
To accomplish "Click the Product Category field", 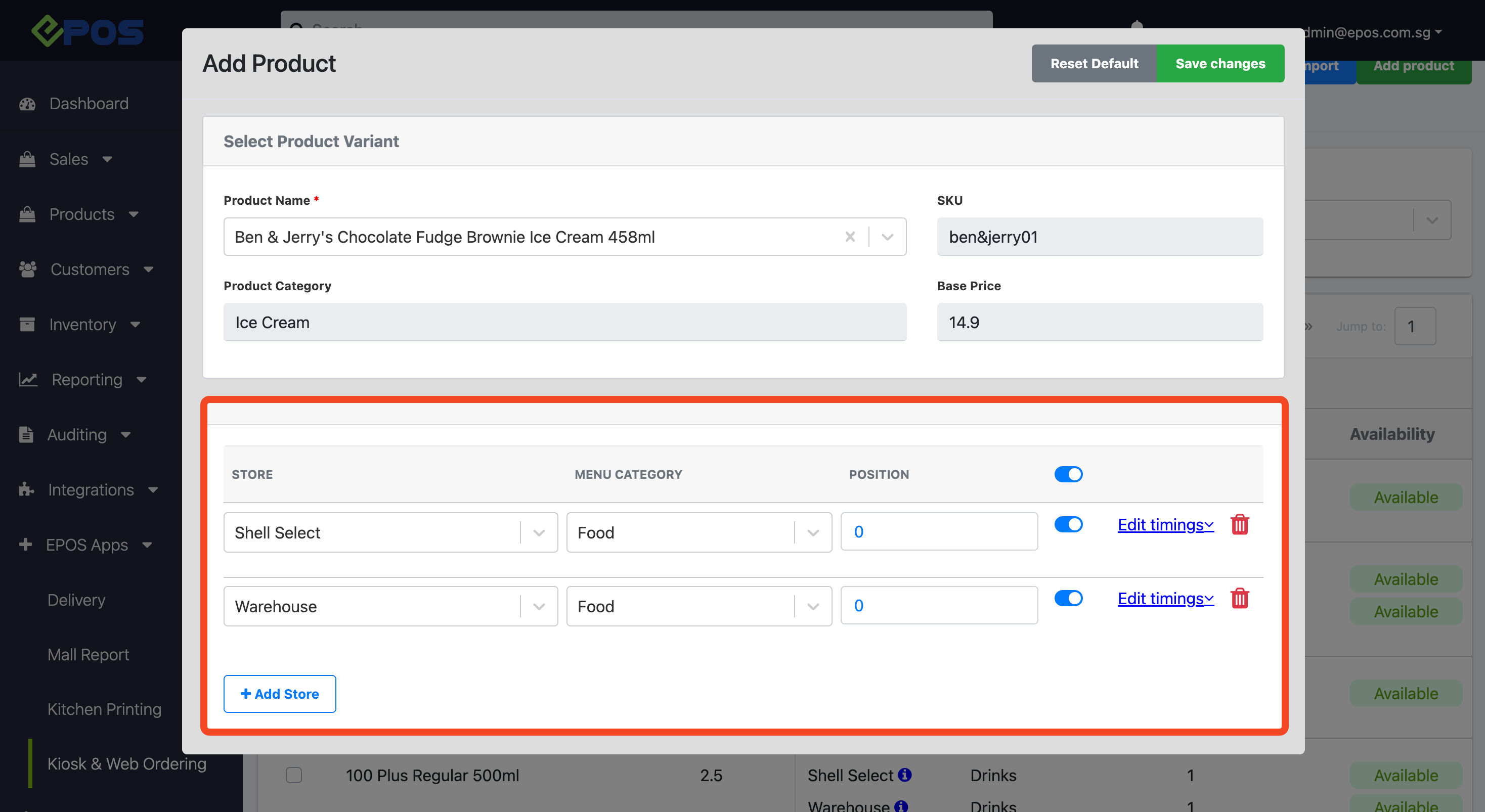I will tap(565, 322).
